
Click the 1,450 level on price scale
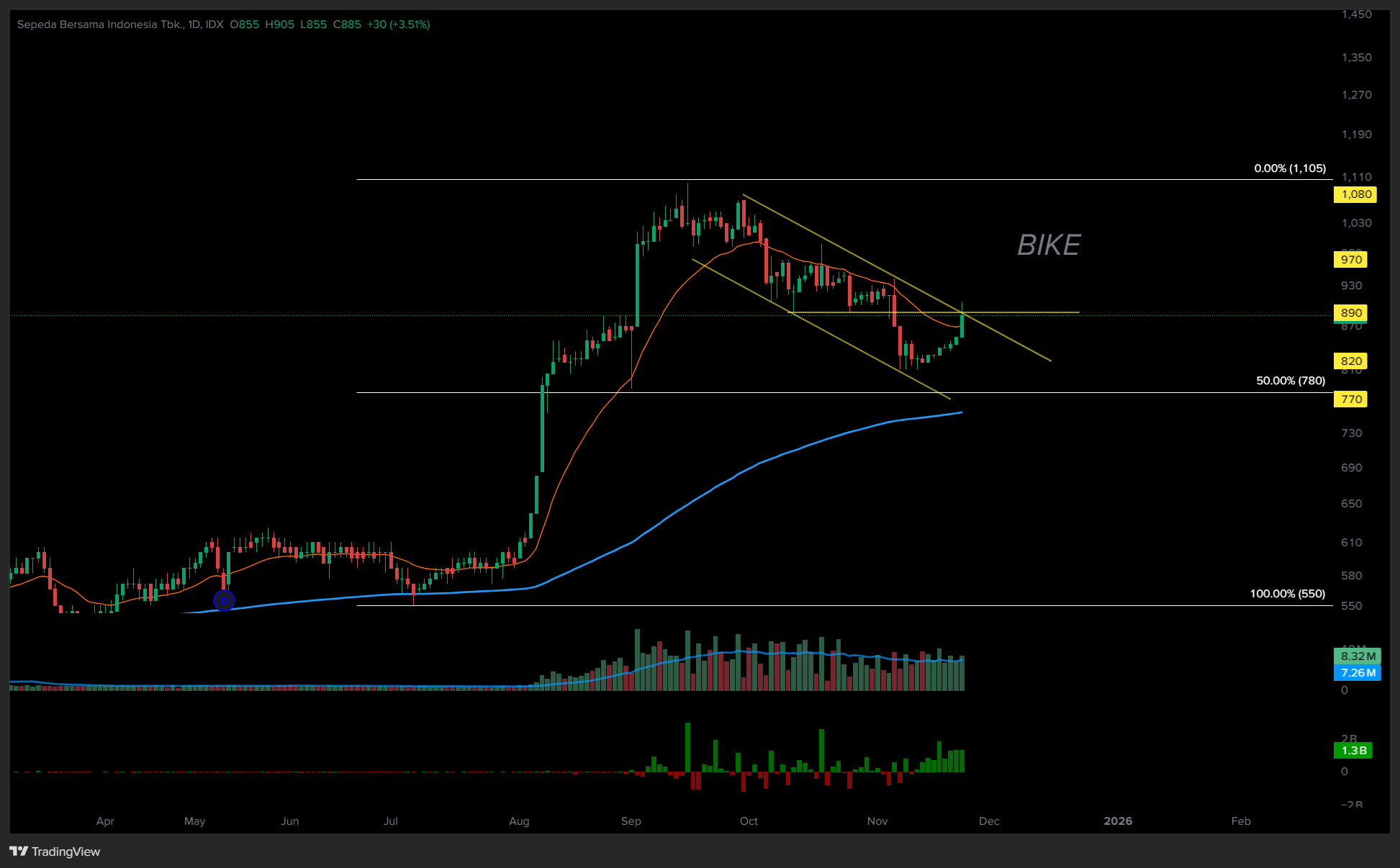1356,14
